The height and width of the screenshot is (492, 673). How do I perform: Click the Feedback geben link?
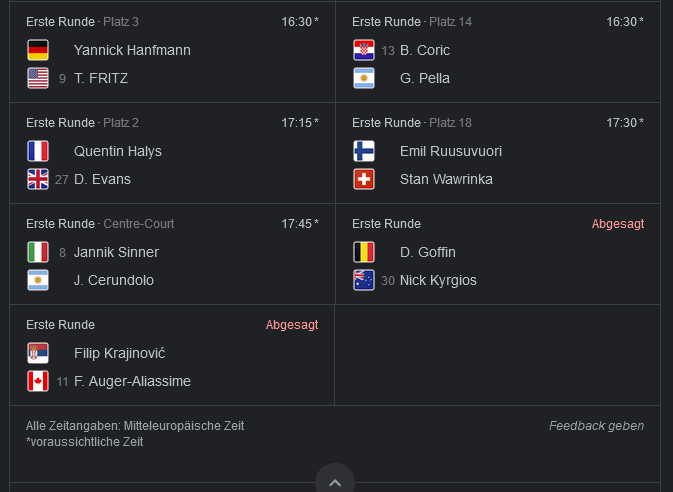596,426
